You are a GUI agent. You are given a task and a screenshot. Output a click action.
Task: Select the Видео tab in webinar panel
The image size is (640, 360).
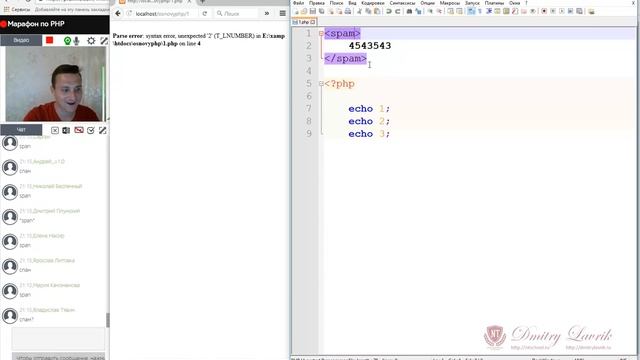coord(21,40)
